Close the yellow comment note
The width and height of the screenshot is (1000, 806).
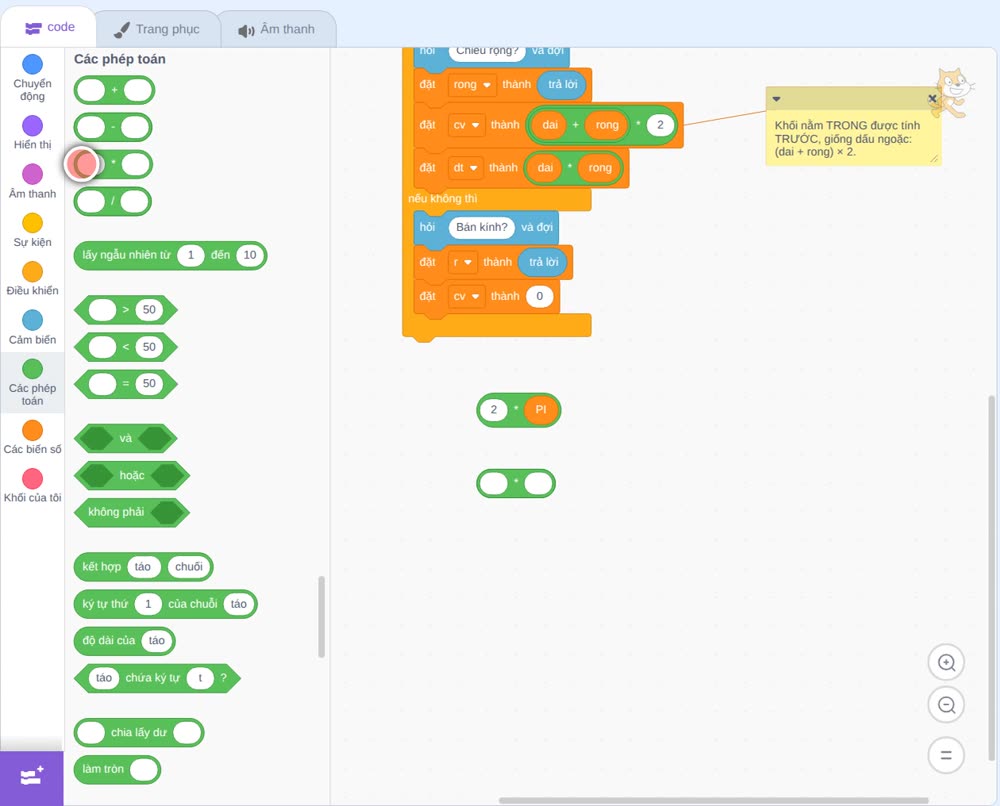pyautogui.click(x=932, y=99)
